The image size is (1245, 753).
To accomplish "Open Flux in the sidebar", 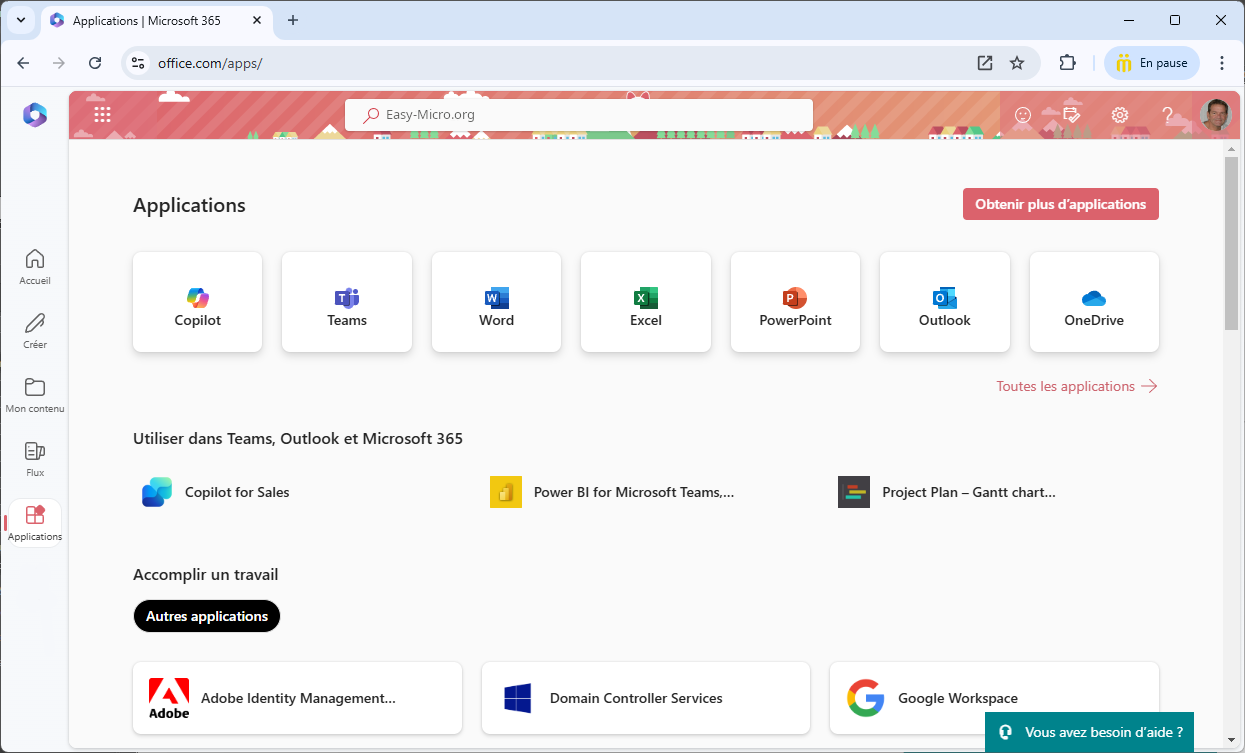I will point(35,459).
